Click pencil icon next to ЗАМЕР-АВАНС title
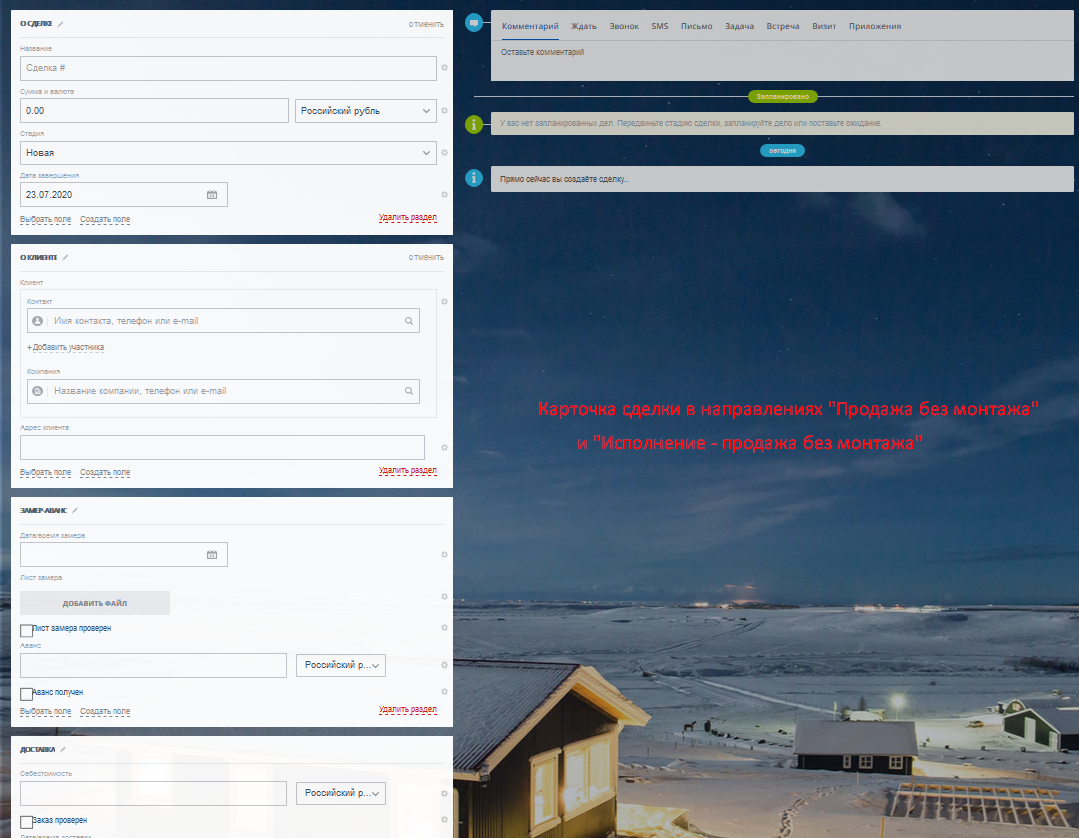Image resolution: width=1079 pixels, height=838 pixels. 75,511
